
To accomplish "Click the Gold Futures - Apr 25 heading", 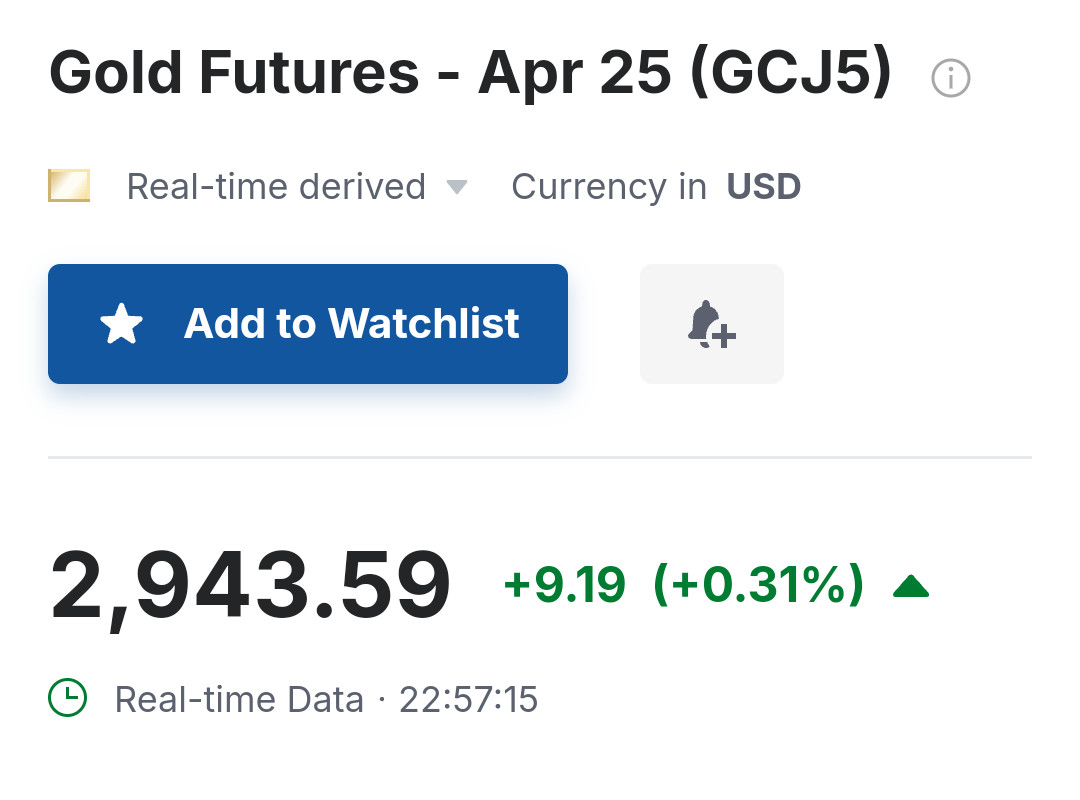I will pos(360,73).
